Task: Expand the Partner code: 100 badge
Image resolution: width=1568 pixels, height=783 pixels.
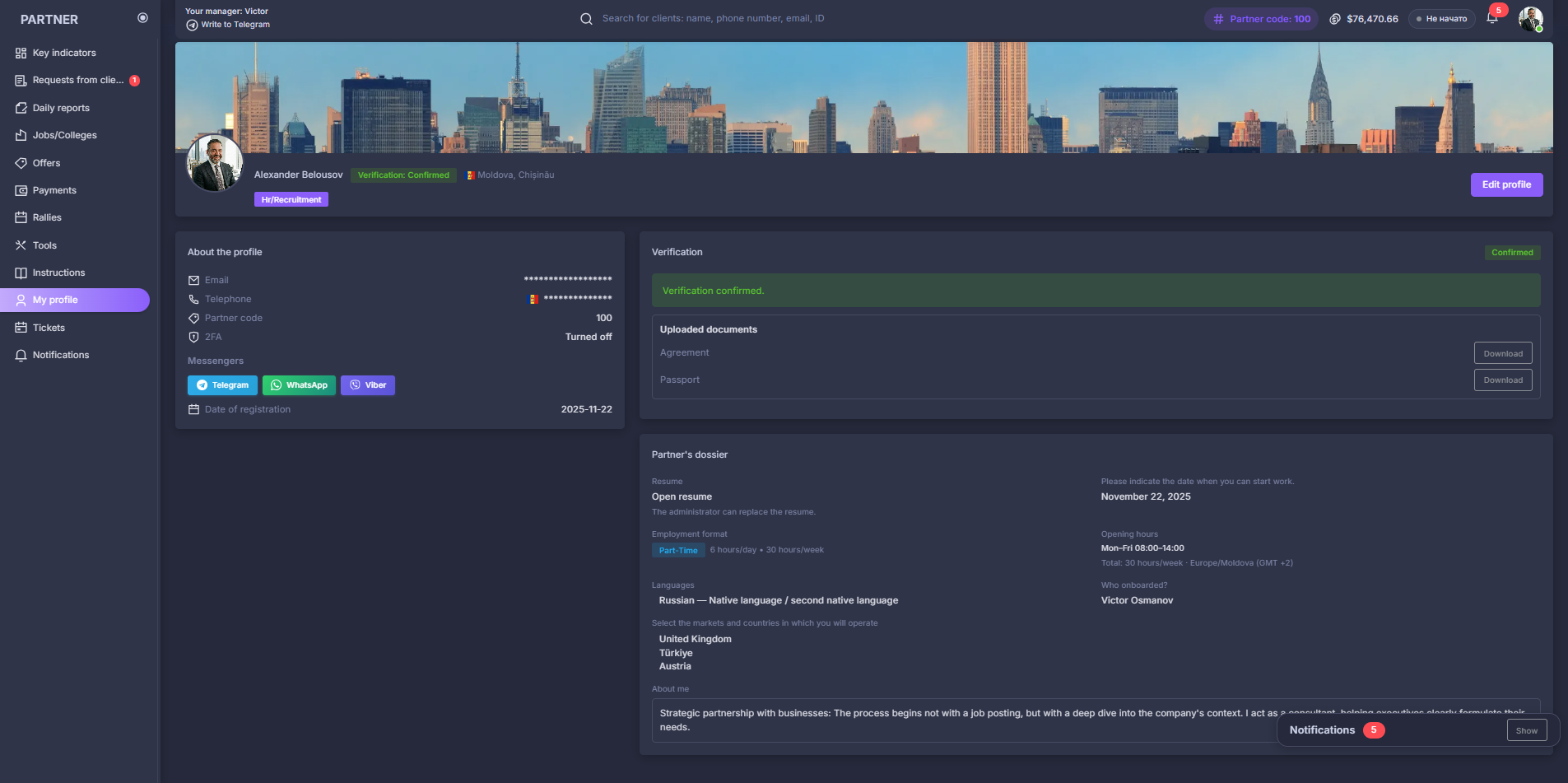Action: pos(1261,18)
